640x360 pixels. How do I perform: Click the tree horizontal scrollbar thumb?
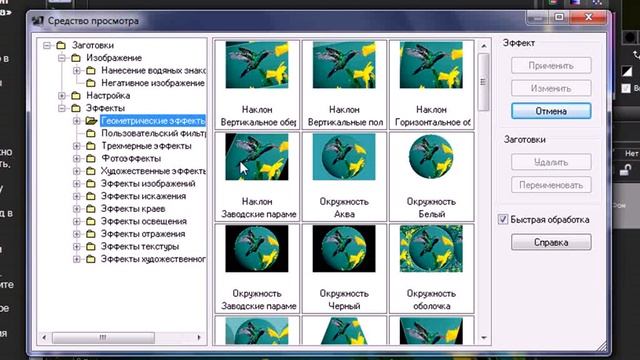(x=103, y=338)
